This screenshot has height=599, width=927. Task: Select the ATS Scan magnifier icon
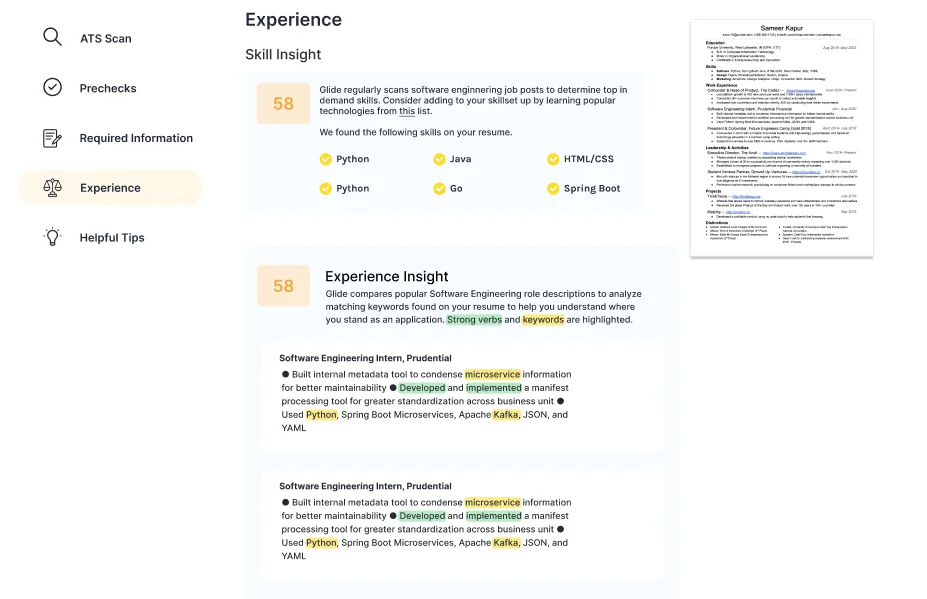click(x=52, y=36)
